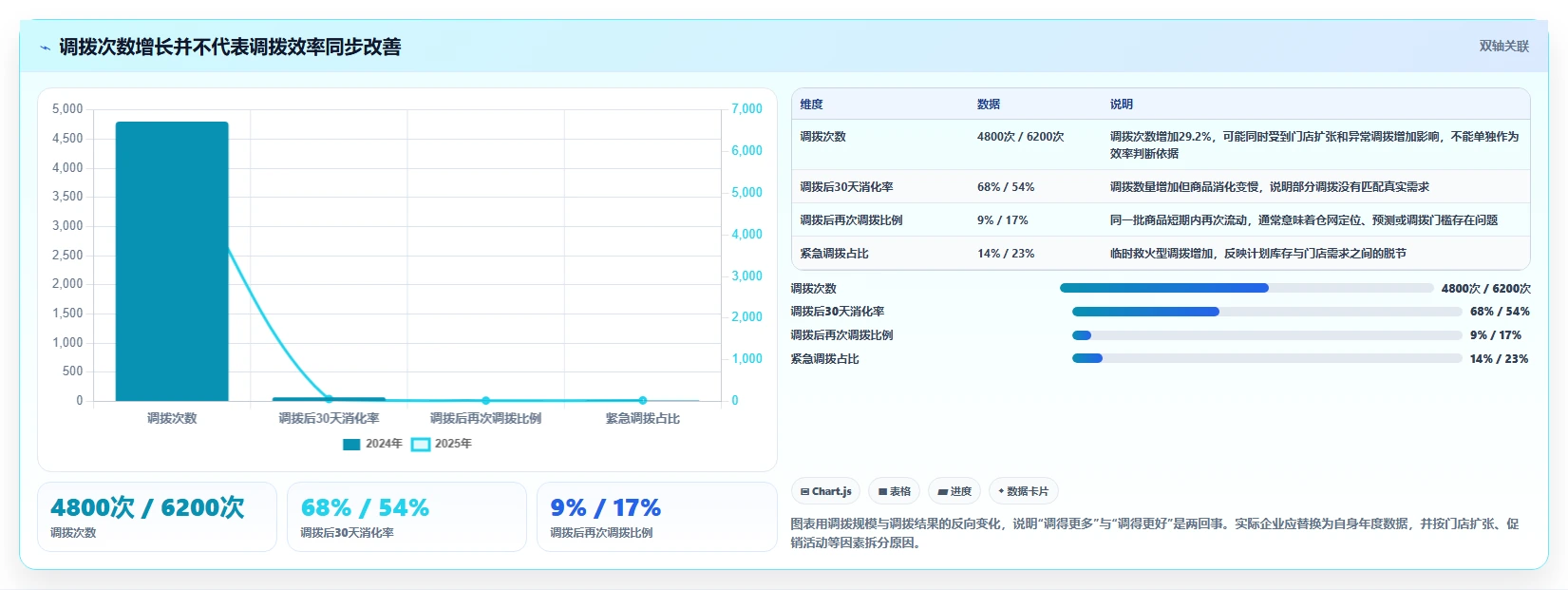Screen dimensions: 1568x590
Task: Toggle the 2024年 legend item
Action: [372, 444]
